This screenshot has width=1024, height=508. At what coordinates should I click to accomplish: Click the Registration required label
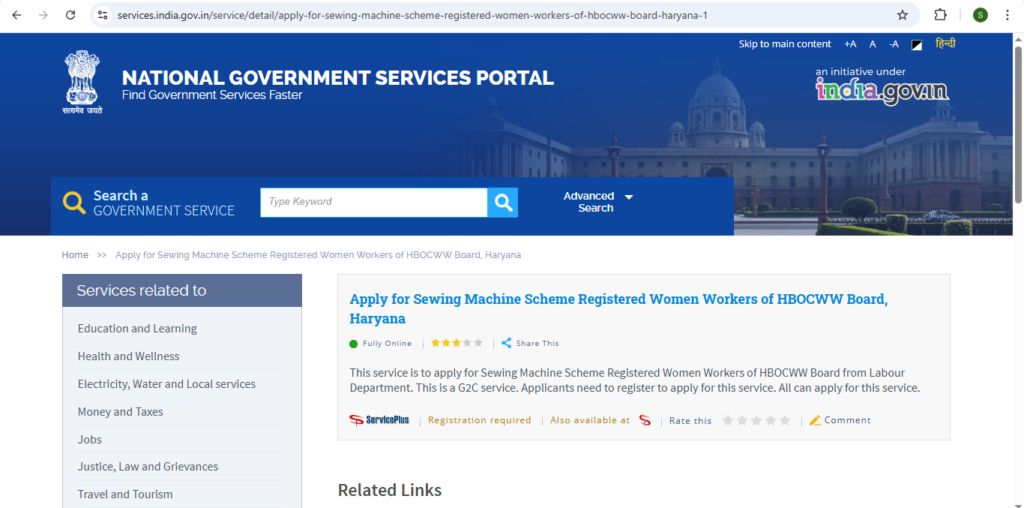click(x=479, y=420)
